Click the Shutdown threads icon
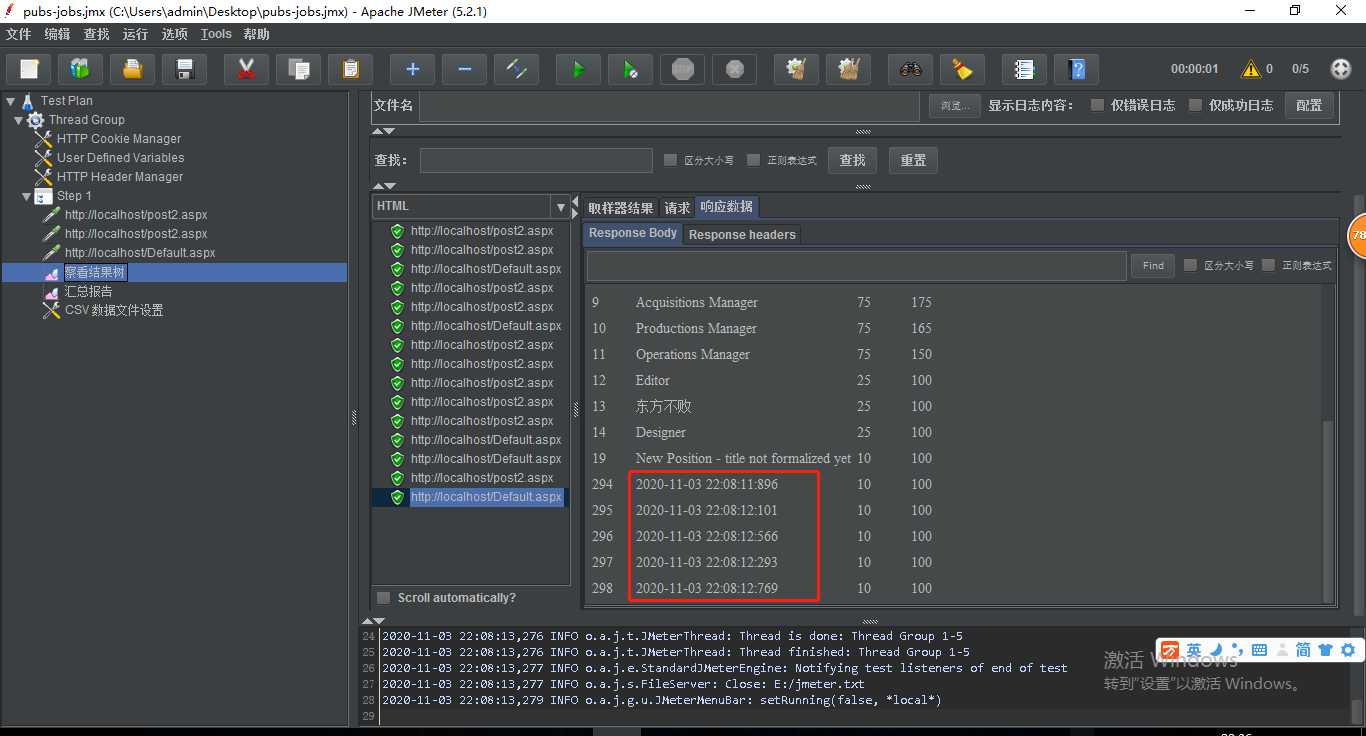This screenshot has height=736, width=1366. click(735, 69)
